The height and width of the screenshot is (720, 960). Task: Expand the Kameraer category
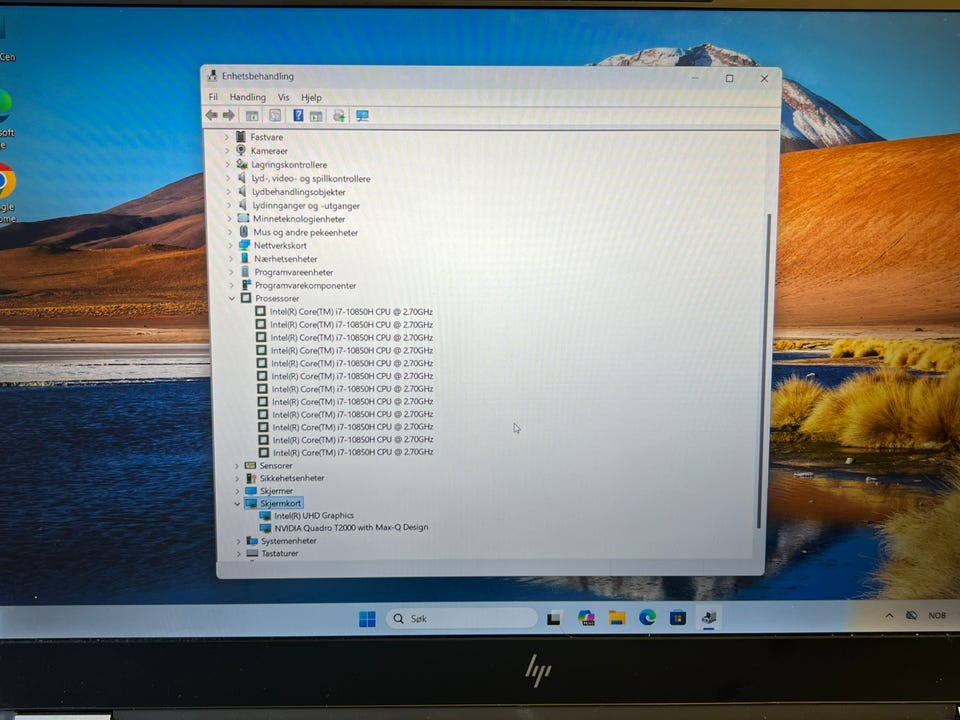(227, 151)
